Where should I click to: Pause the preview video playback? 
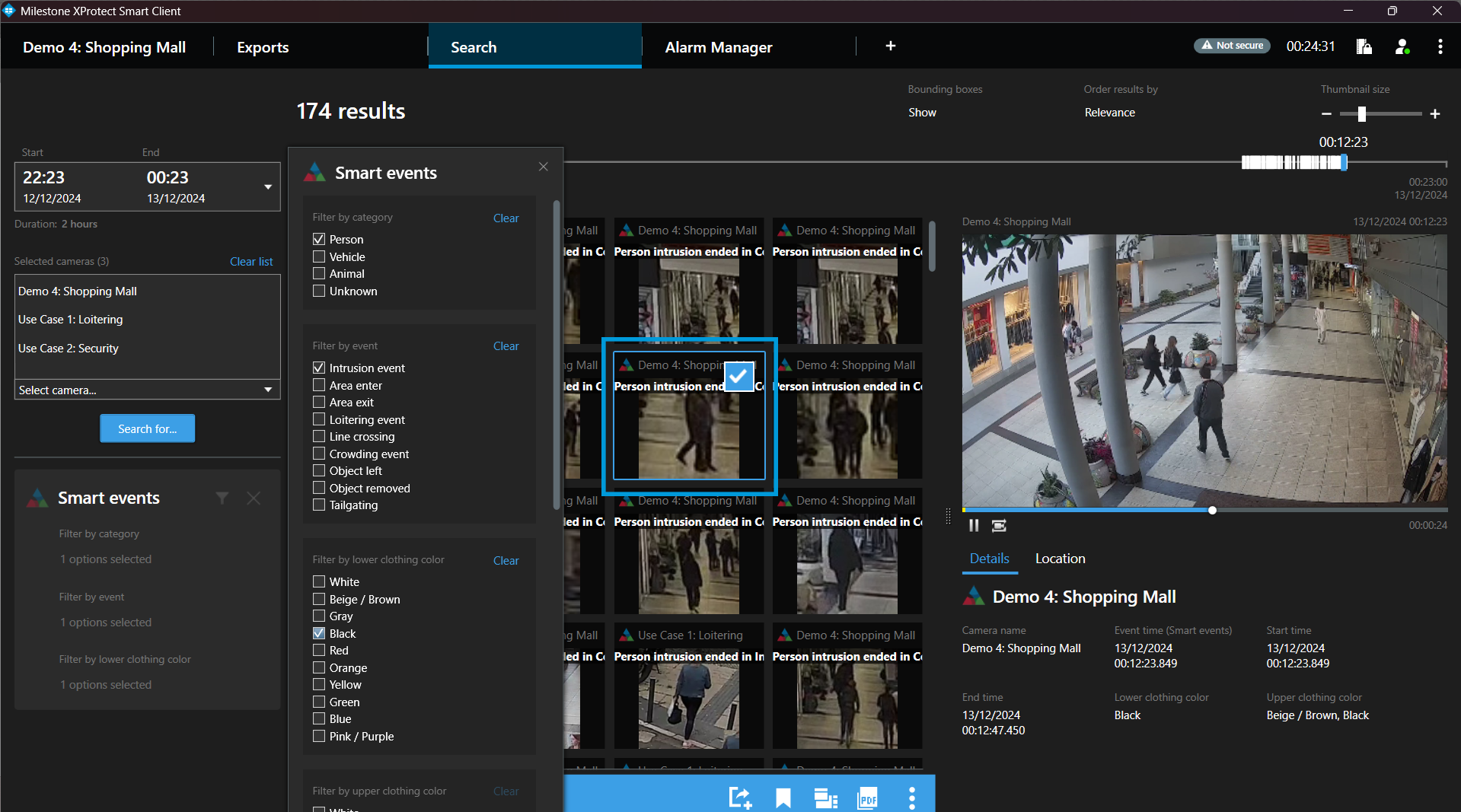974,526
